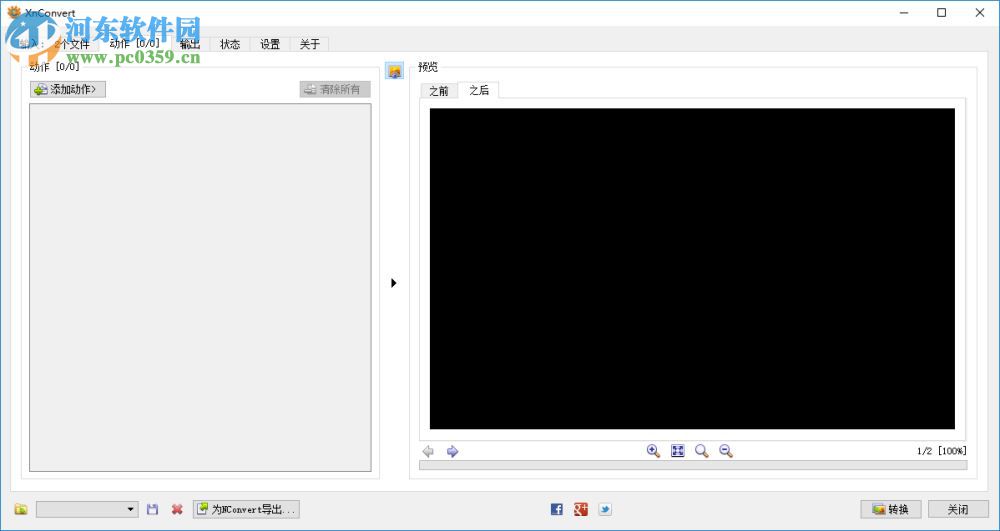Show the 之前 before preview tab
This screenshot has width=1000, height=531.
(x=439, y=91)
